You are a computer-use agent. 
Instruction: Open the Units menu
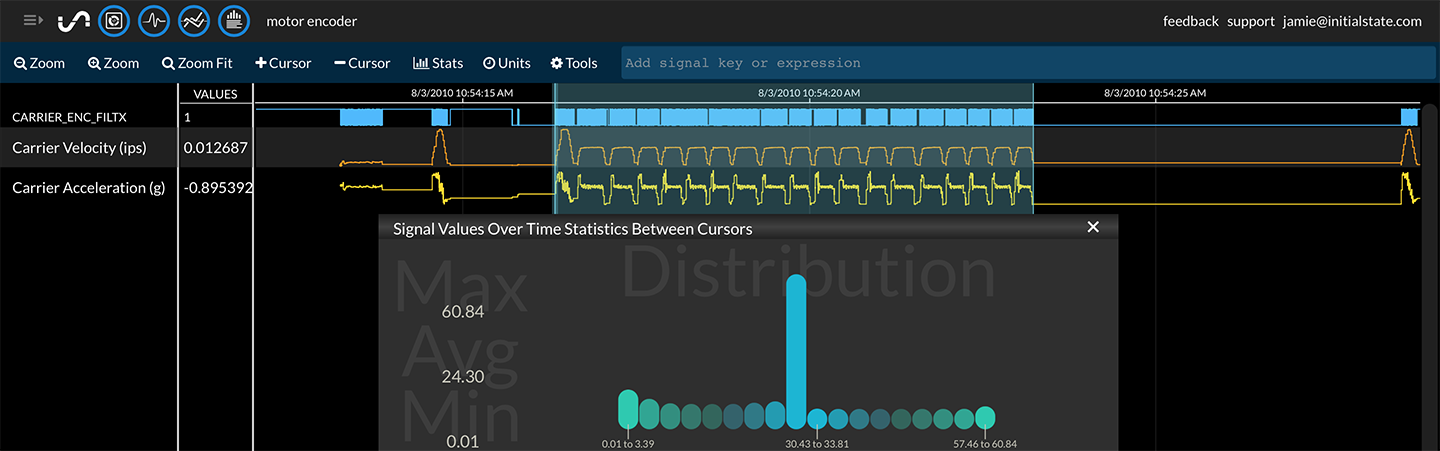click(x=506, y=63)
